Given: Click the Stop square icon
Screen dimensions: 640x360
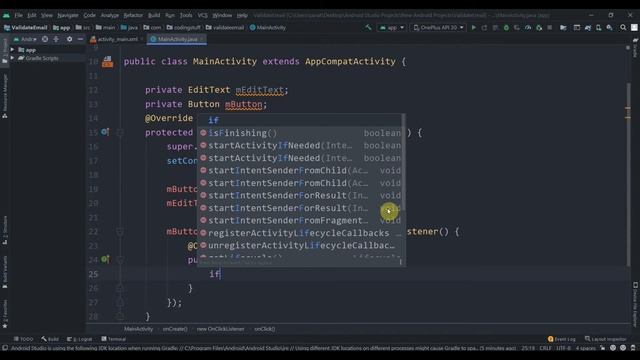Looking at the screenshot, I should [550, 27].
